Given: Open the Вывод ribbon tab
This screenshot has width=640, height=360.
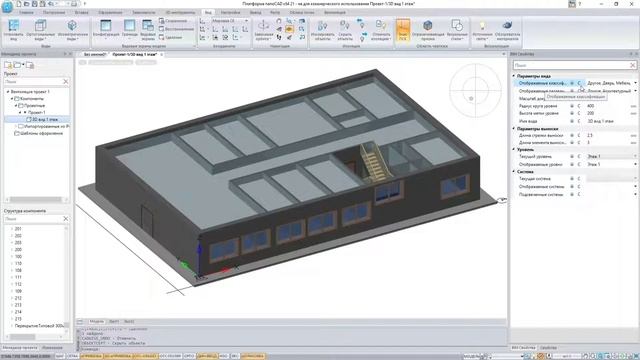Looking at the screenshot, I should click(x=256, y=13).
